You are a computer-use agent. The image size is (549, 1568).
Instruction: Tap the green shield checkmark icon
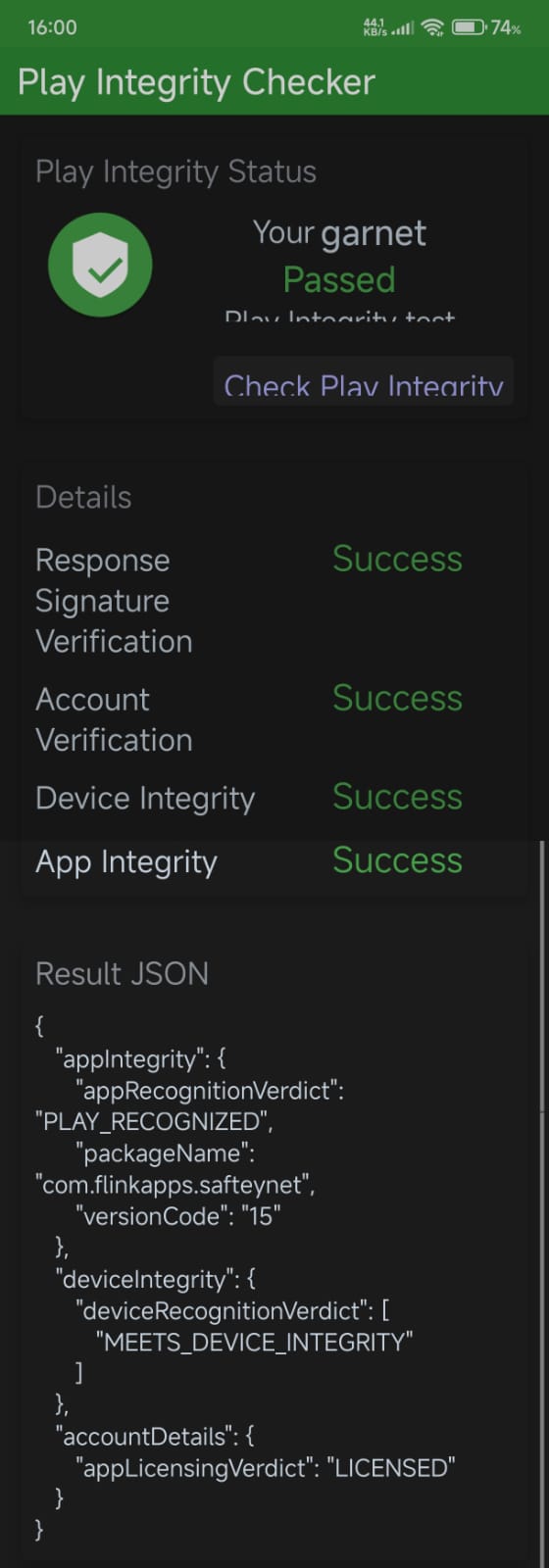[100, 265]
